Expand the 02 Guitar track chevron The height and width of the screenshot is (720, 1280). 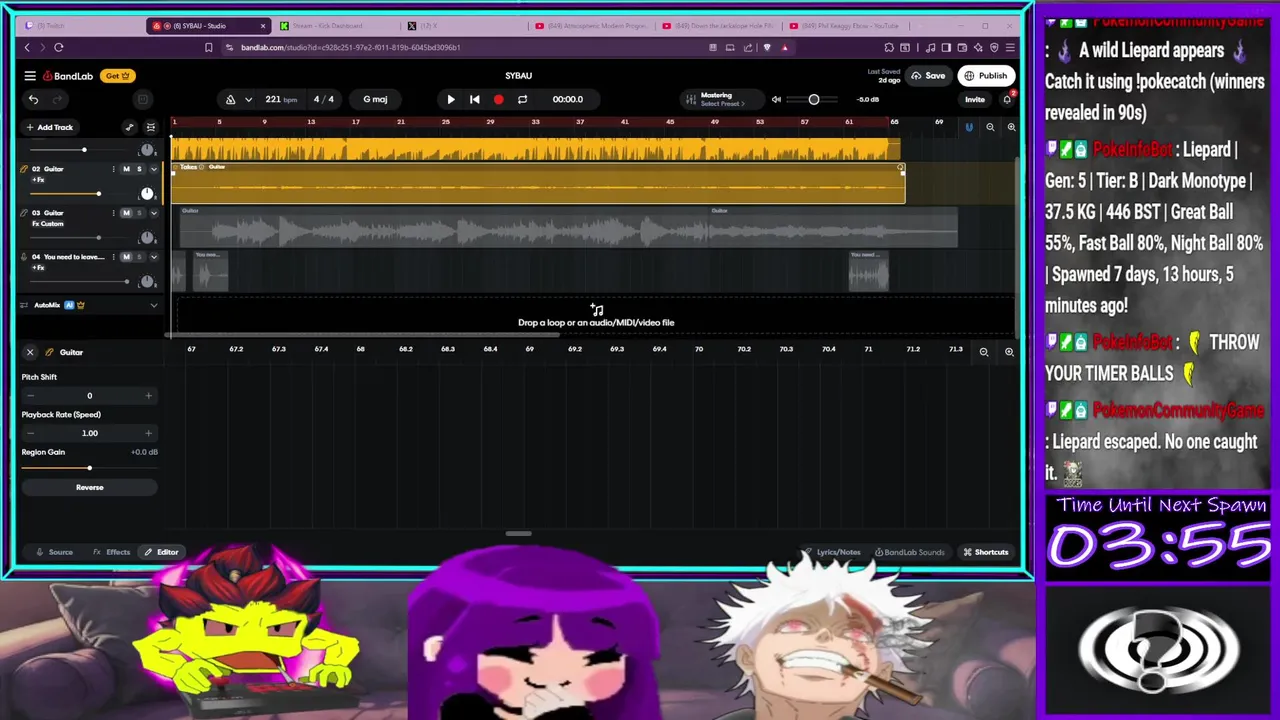153,169
